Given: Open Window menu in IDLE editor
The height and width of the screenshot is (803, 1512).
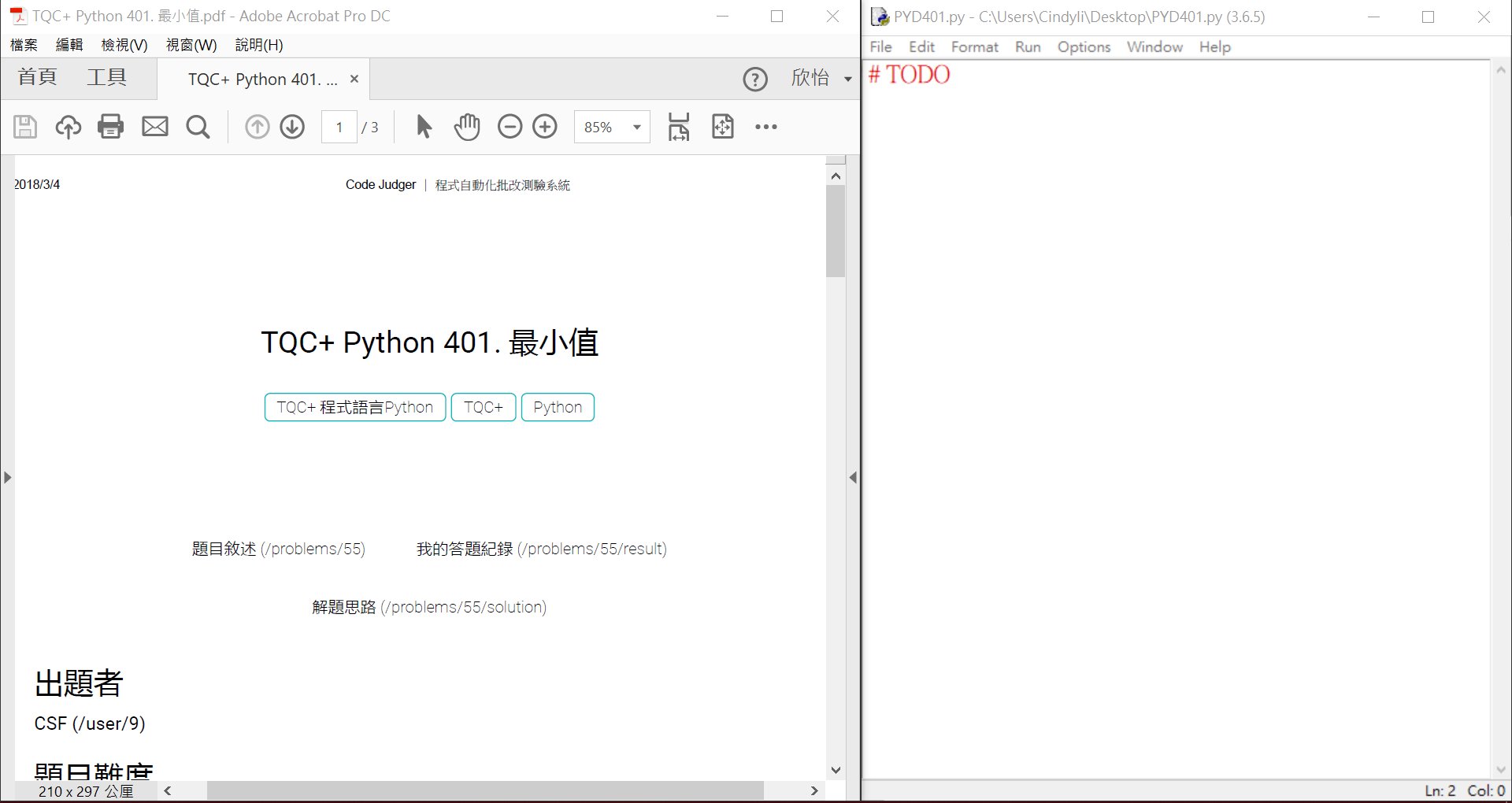Looking at the screenshot, I should click(x=1154, y=46).
